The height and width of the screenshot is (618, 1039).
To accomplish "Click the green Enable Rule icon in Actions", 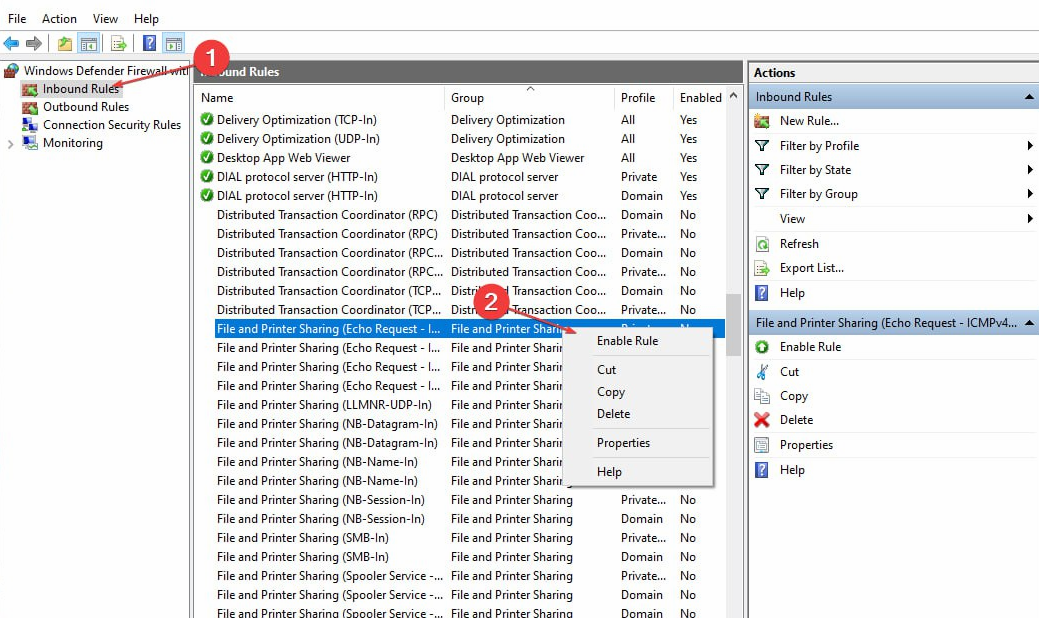I will click(x=762, y=346).
